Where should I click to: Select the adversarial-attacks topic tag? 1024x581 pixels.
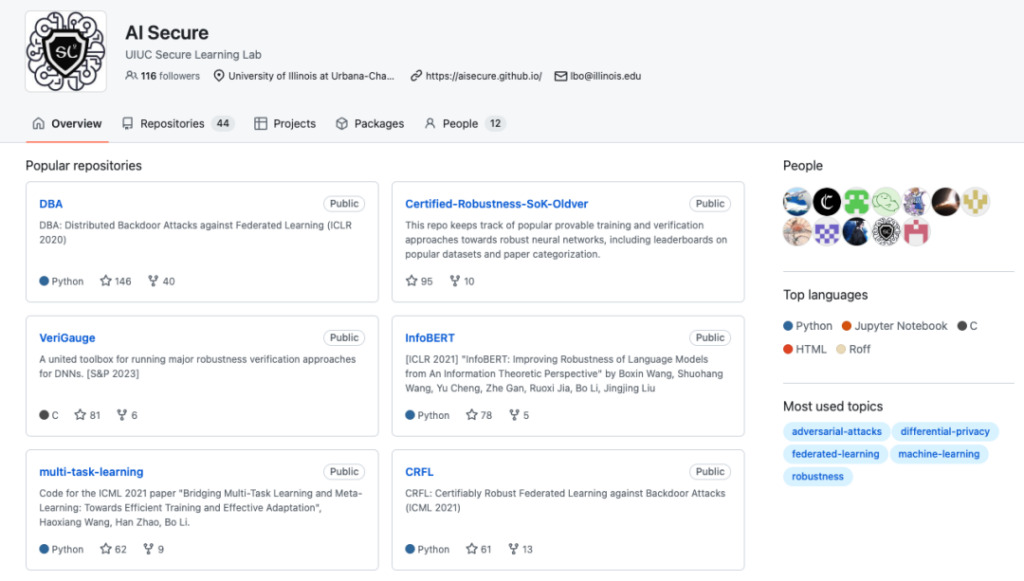(x=837, y=432)
